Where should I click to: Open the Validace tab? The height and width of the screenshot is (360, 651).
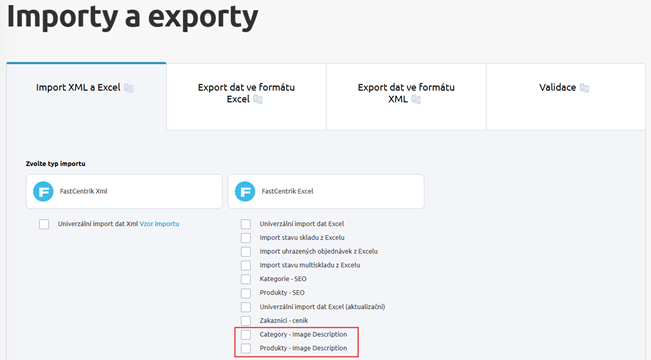(566, 97)
